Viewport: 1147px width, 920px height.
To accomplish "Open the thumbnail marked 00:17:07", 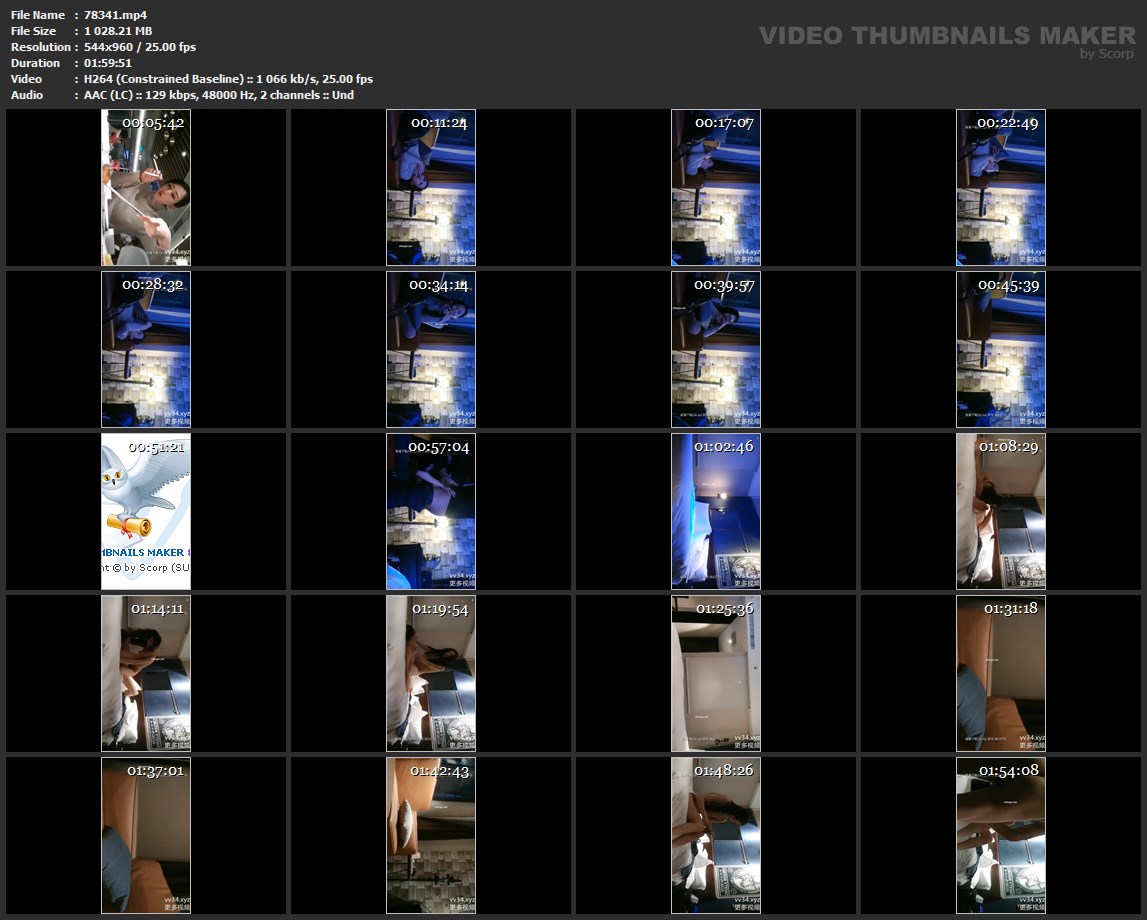I will [x=716, y=187].
